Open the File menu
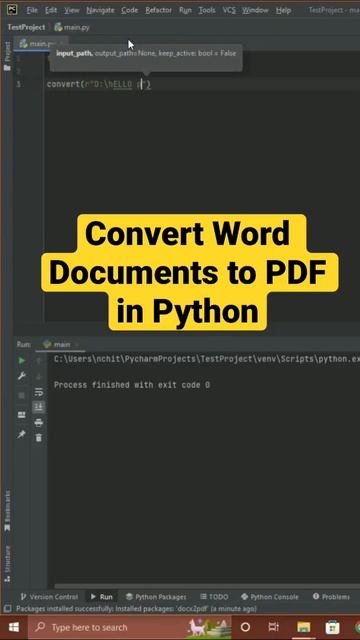The width and height of the screenshot is (360, 640). [x=32, y=10]
